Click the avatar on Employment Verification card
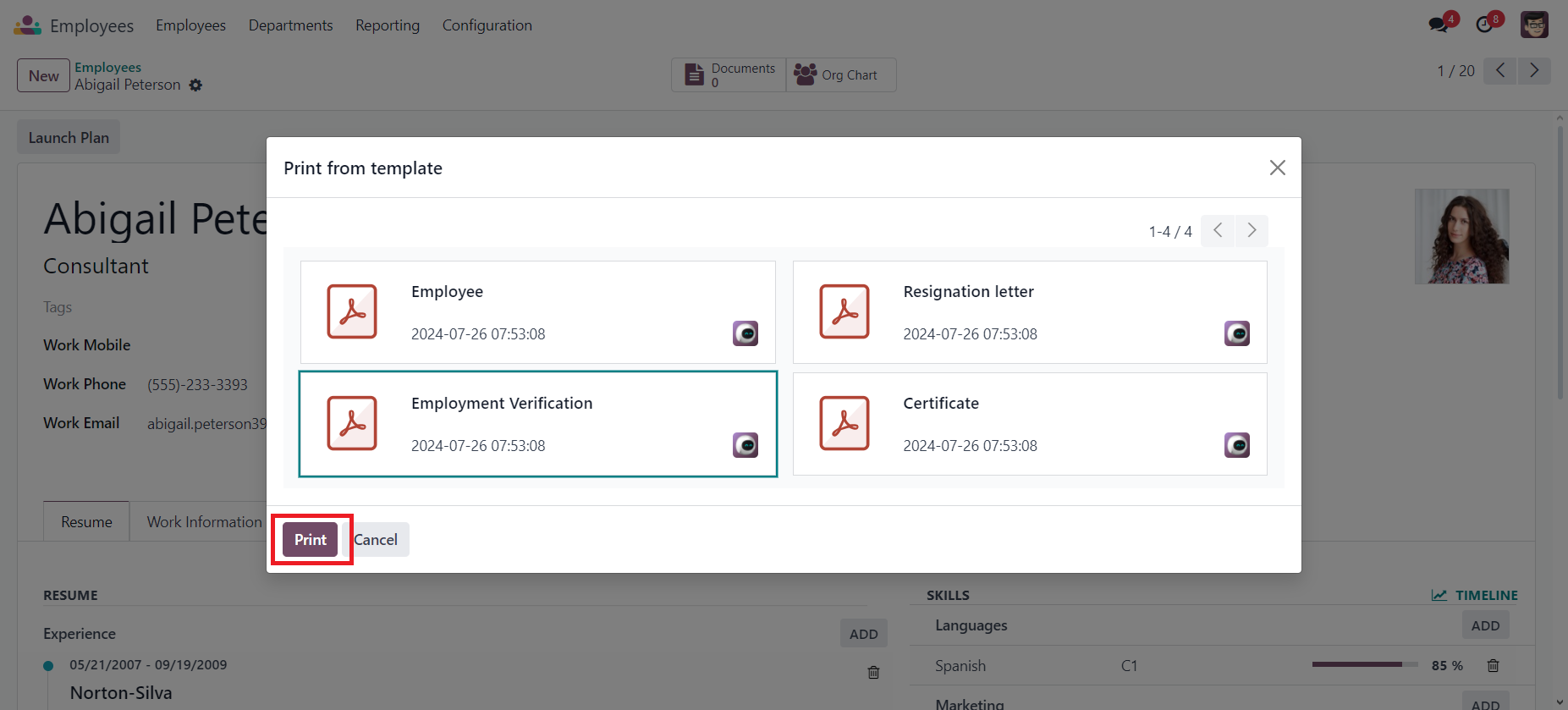The image size is (1568, 710). point(745,445)
